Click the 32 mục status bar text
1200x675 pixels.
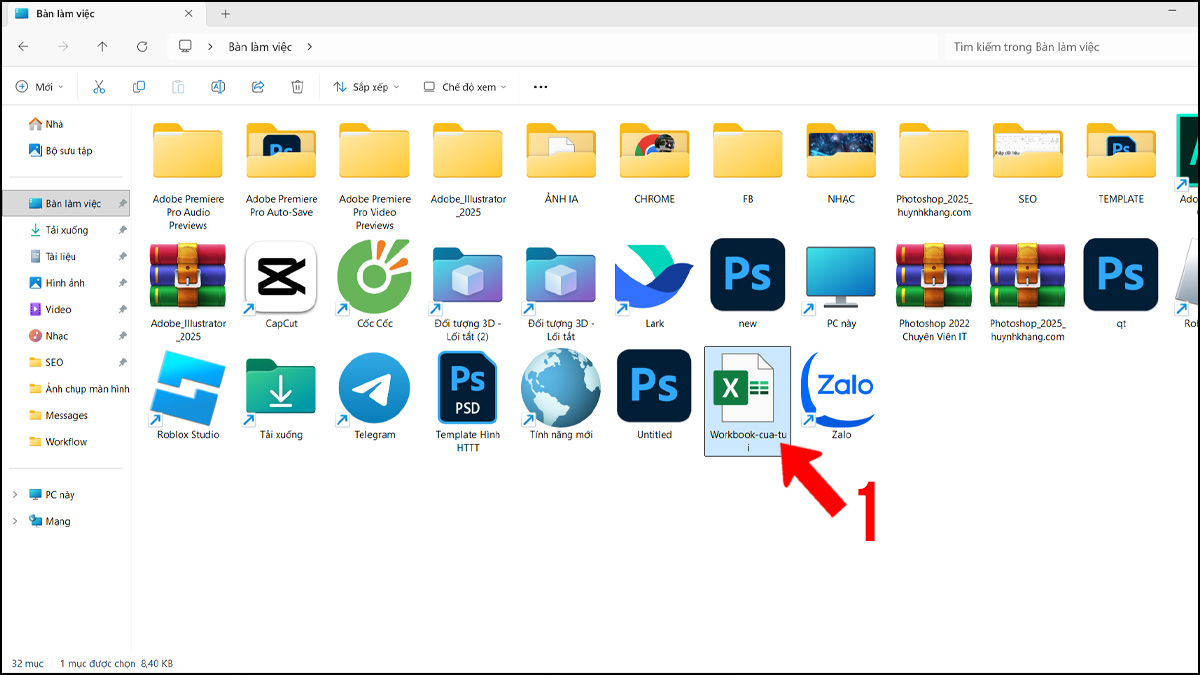[27, 663]
